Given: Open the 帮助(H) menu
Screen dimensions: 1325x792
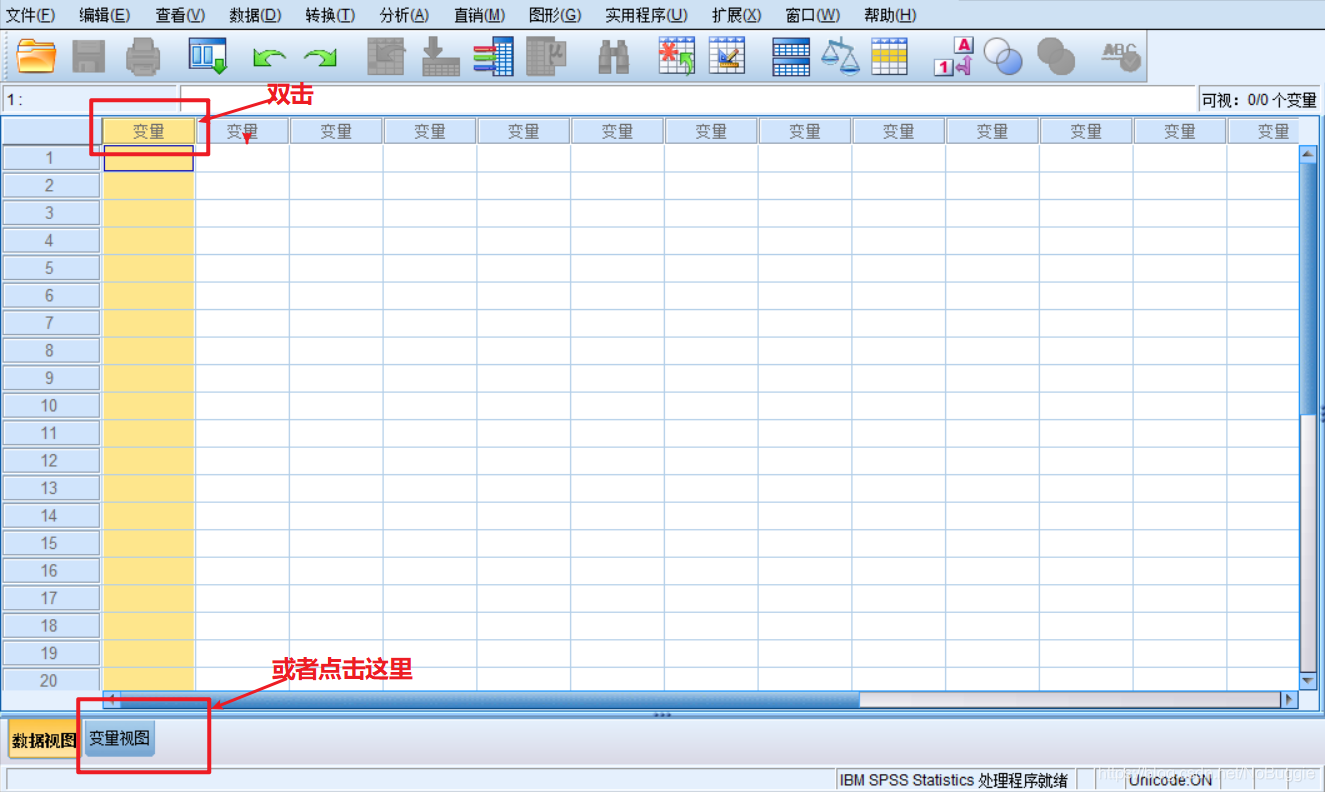Looking at the screenshot, I should point(890,15).
